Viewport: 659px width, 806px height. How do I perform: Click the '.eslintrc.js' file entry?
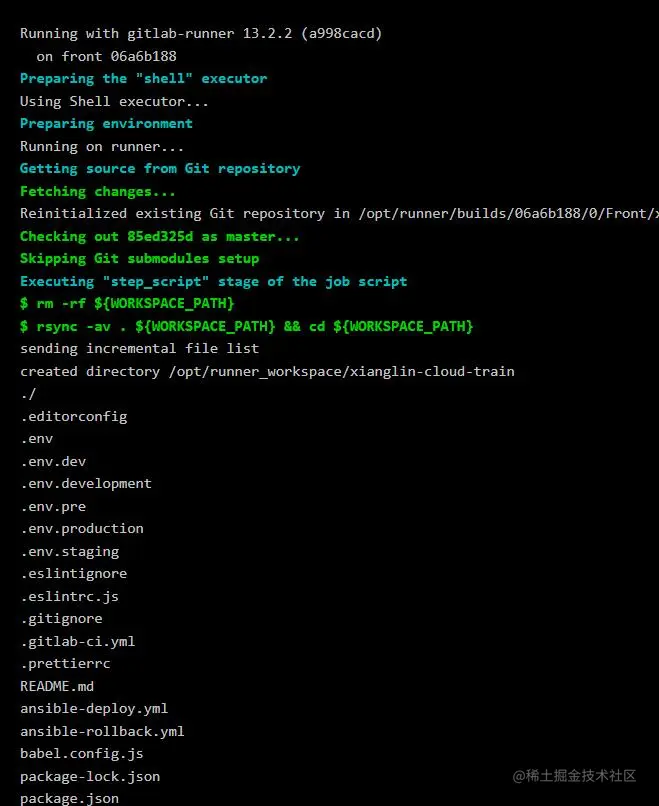(69, 596)
